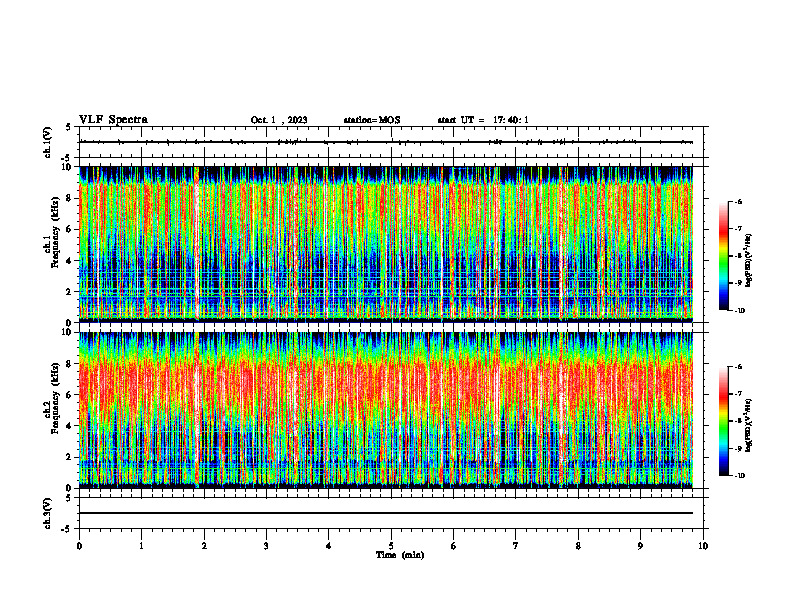Click the ch.1 voltage waveform trace

coord(386,142)
